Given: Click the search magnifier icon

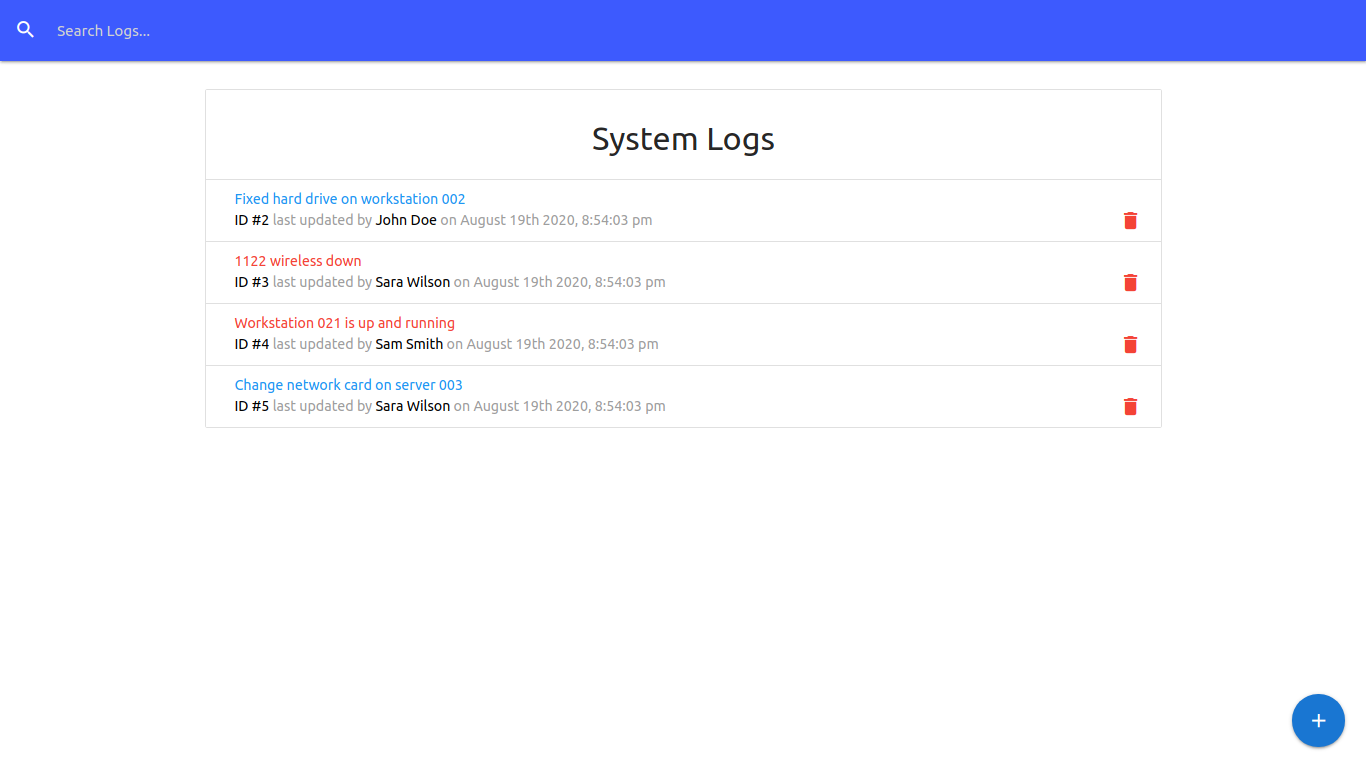Looking at the screenshot, I should 26,30.
